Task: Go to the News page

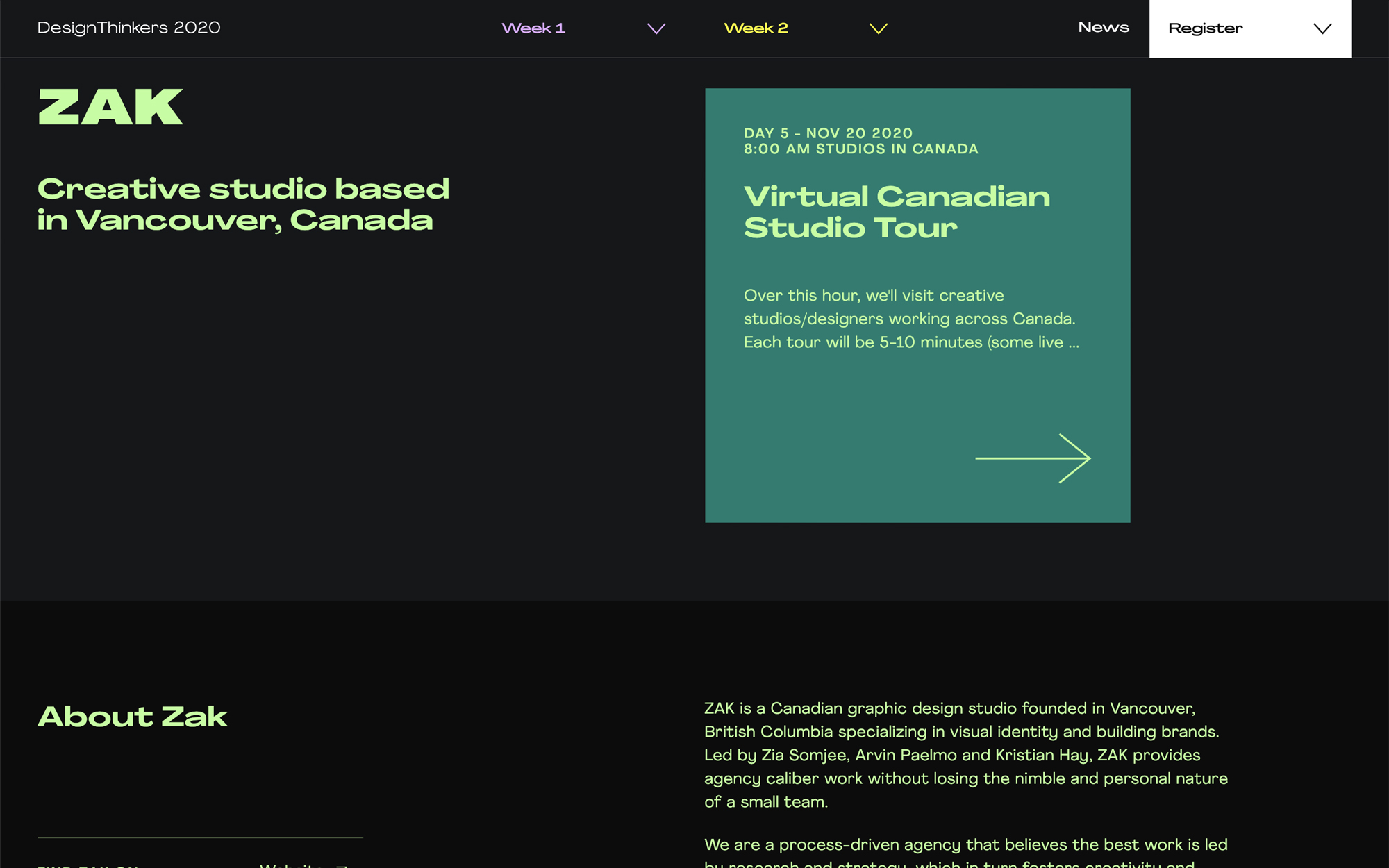Action: pos(1104,28)
